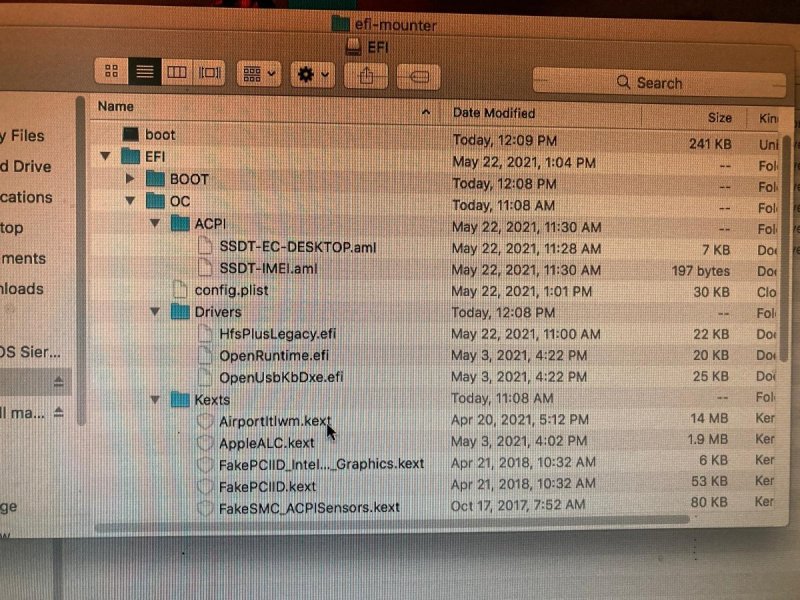Switch to gallery cover flow view

[x=209, y=72]
